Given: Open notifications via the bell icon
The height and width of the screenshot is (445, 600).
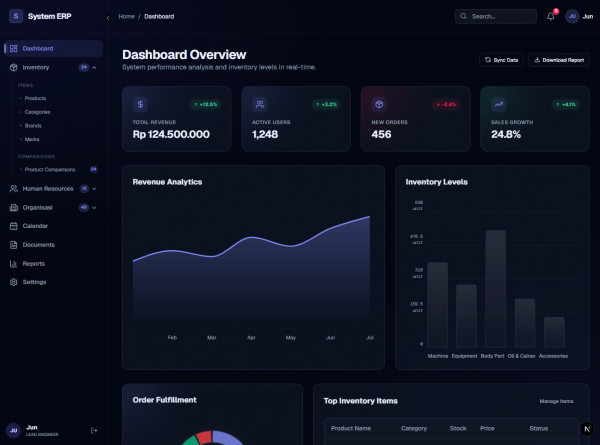Looking at the screenshot, I should point(551,16).
